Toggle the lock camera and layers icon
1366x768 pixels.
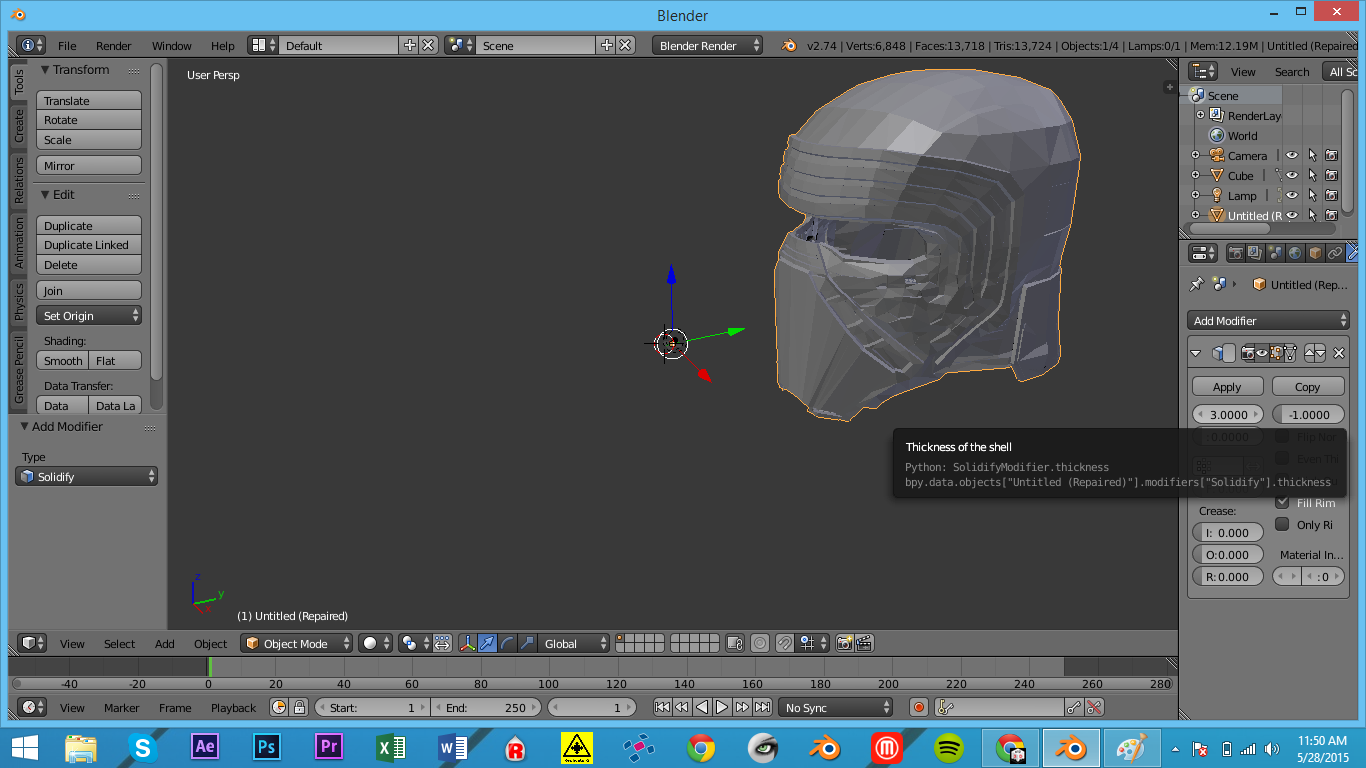tap(735, 643)
